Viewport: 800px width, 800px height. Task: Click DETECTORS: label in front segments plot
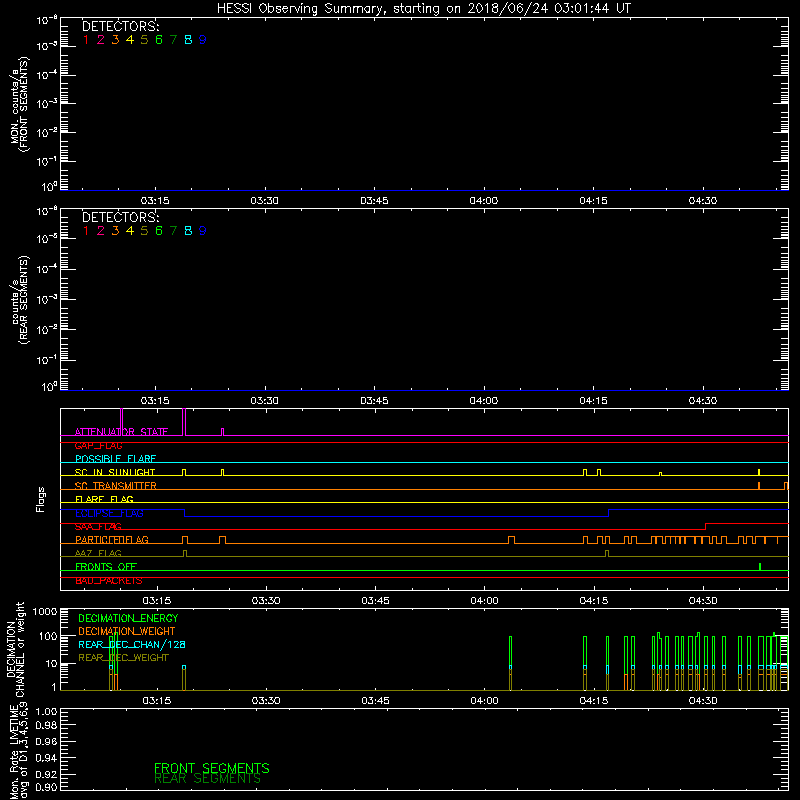coord(120,27)
